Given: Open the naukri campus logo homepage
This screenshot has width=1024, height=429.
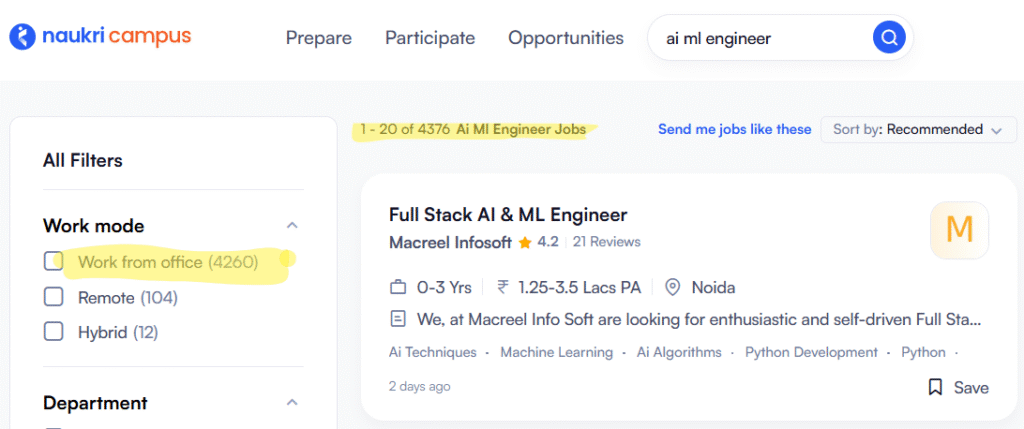Looking at the screenshot, I should (x=100, y=37).
